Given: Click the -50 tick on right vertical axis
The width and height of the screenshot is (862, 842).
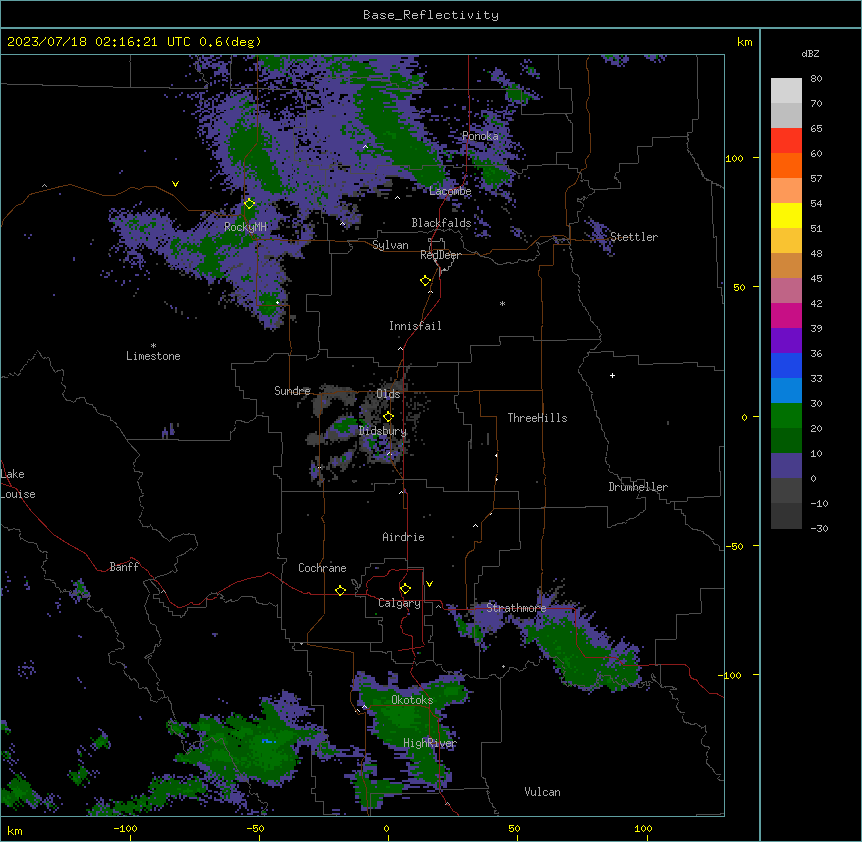Looking at the screenshot, I should [x=734, y=546].
